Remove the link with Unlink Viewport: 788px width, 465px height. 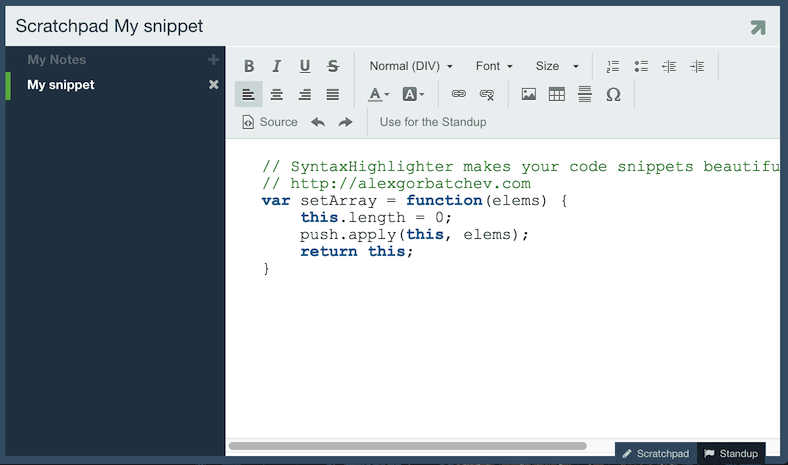pos(486,94)
